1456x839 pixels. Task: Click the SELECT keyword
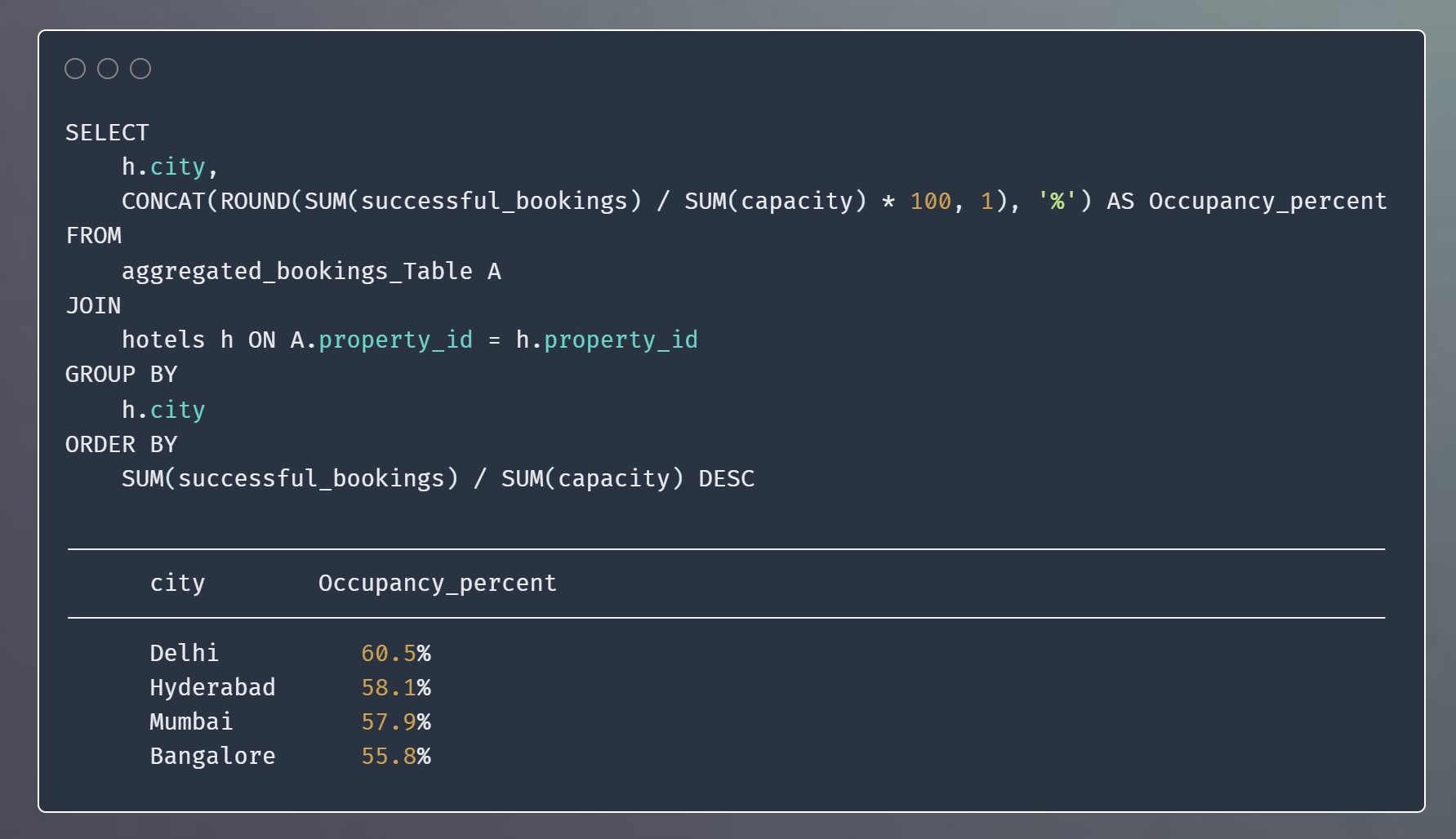[107, 132]
